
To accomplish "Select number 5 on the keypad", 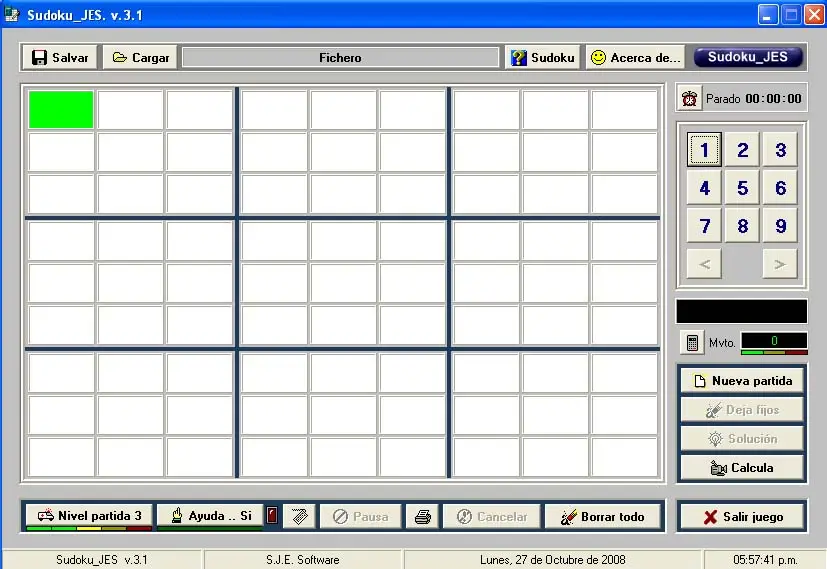I will tap(742, 188).
